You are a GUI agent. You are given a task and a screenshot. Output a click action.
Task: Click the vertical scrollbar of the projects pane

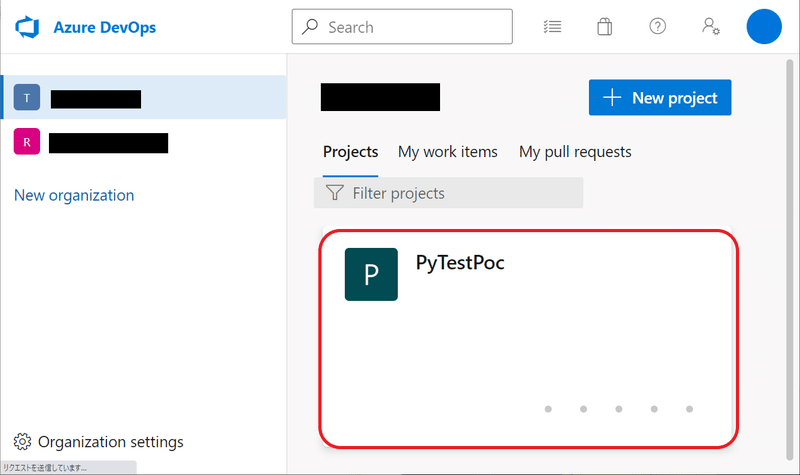click(790, 260)
